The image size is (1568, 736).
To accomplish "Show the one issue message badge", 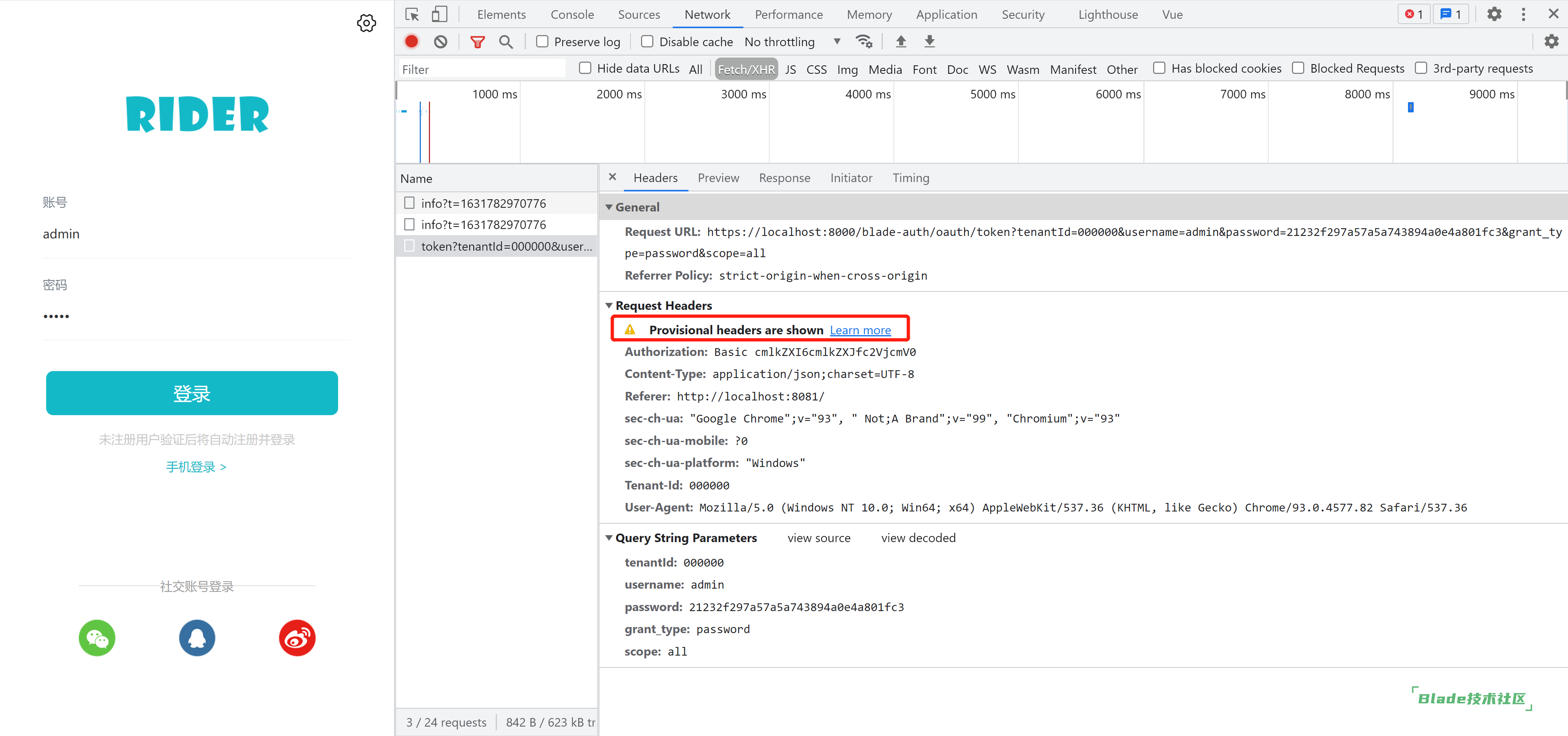I will 1450,14.
